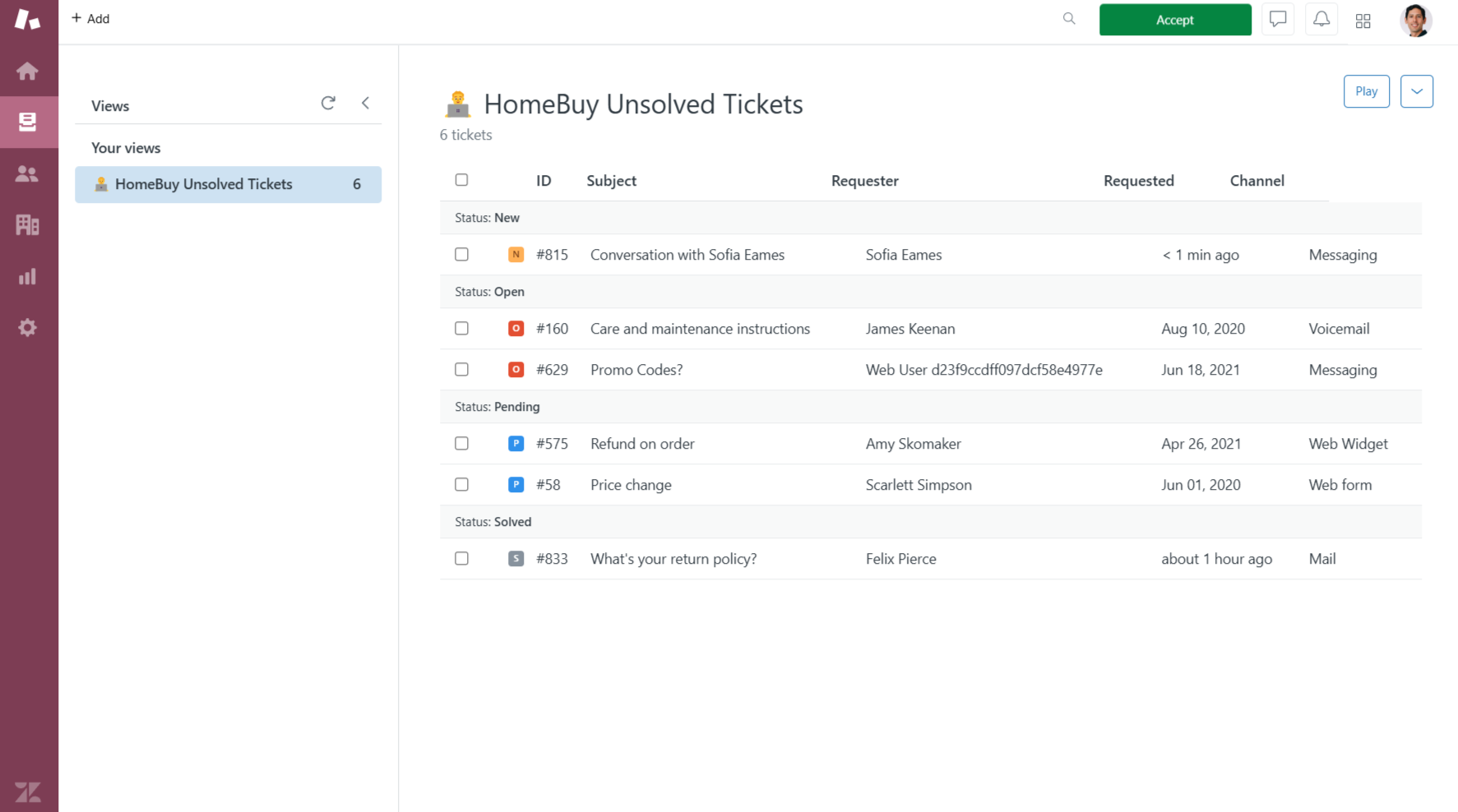Click the Web form channel cell
Image resolution: width=1458 pixels, height=812 pixels.
tap(1340, 485)
